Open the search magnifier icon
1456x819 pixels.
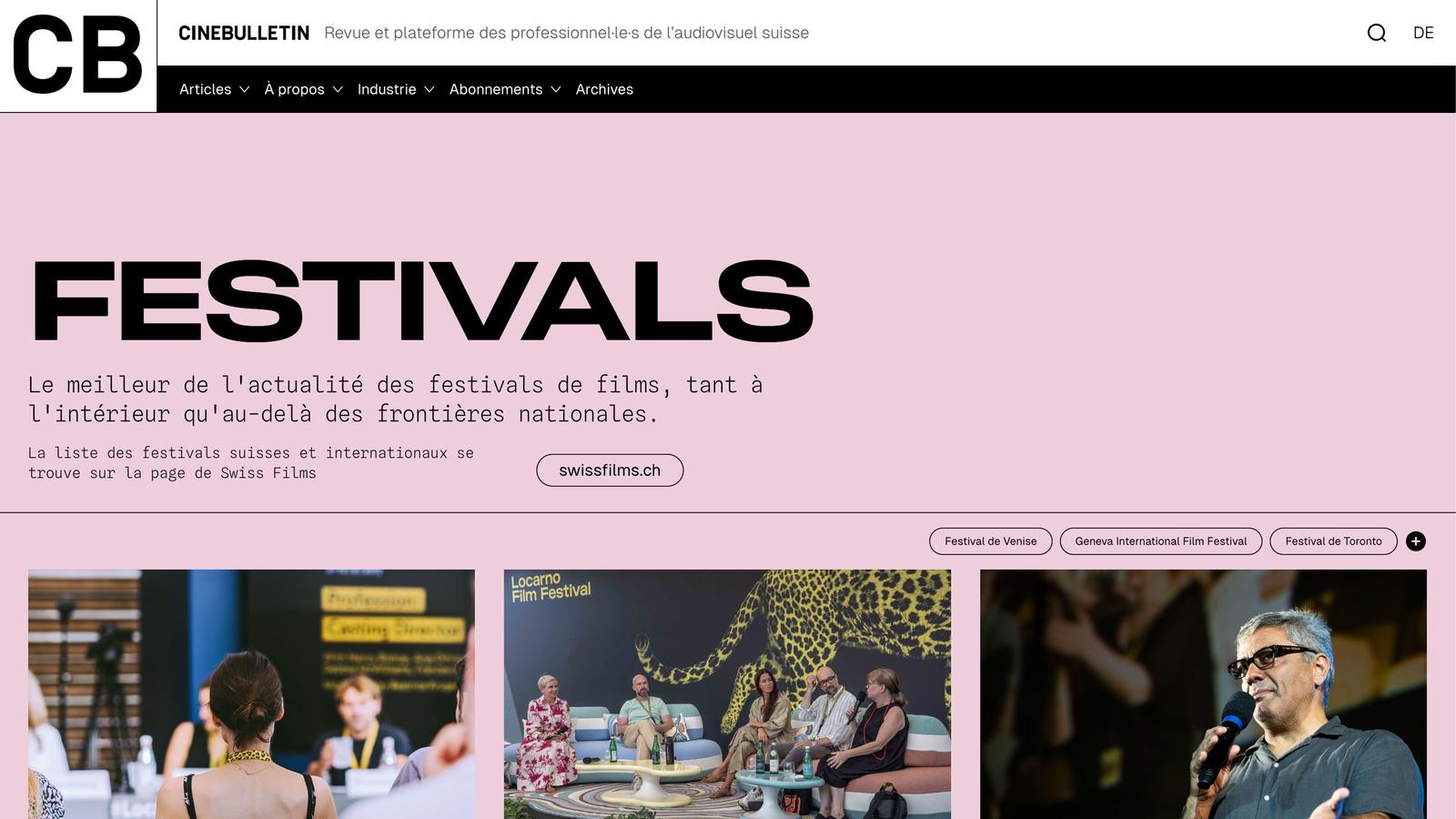tap(1377, 33)
